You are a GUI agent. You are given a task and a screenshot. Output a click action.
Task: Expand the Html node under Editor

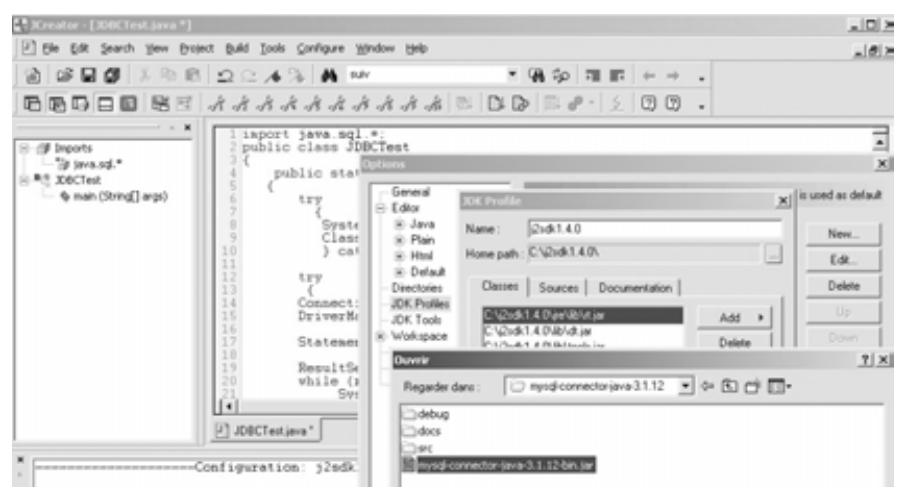coord(399,256)
